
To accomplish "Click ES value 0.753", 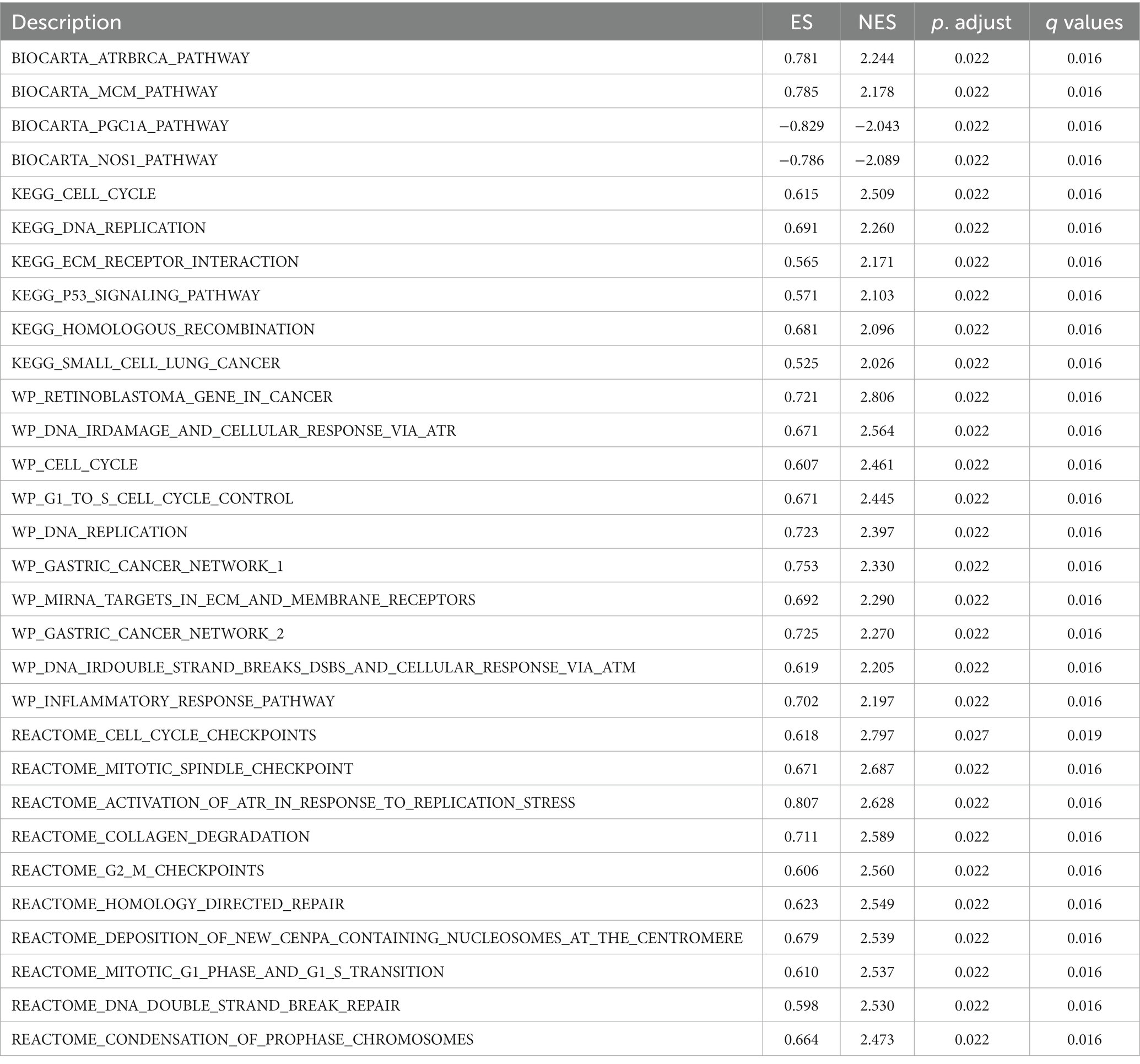I will [x=801, y=566].
